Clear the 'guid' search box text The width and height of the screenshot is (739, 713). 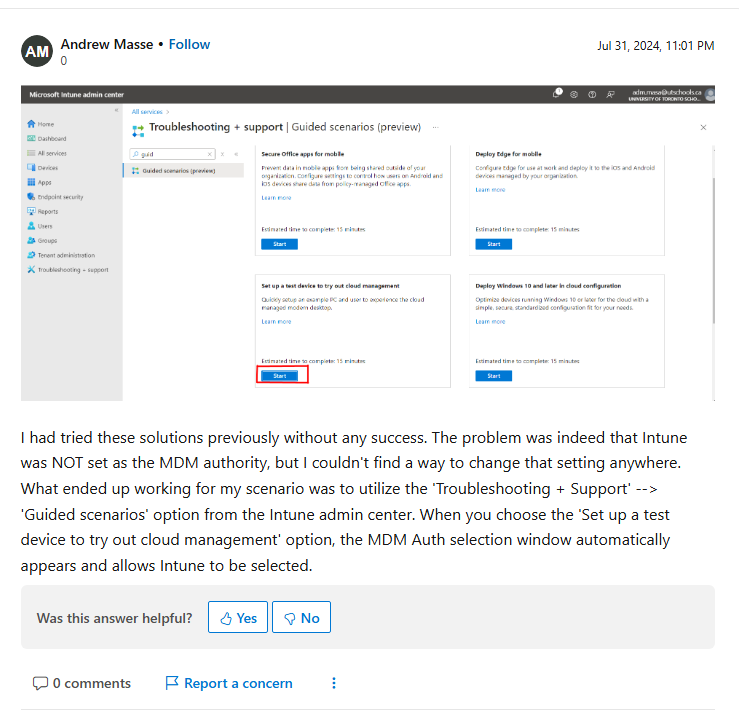[210, 154]
